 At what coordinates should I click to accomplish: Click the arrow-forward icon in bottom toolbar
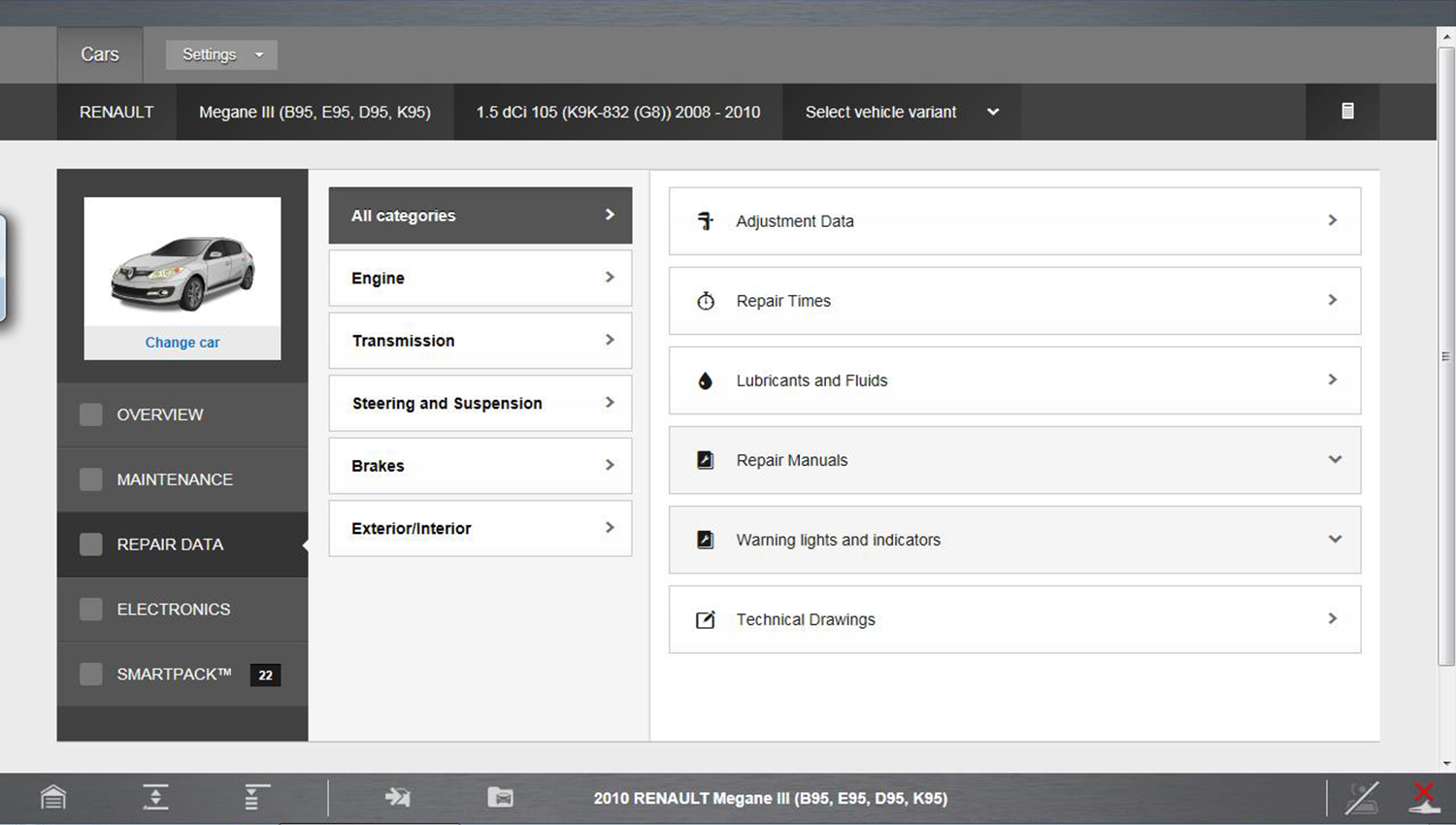[x=397, y=798]
